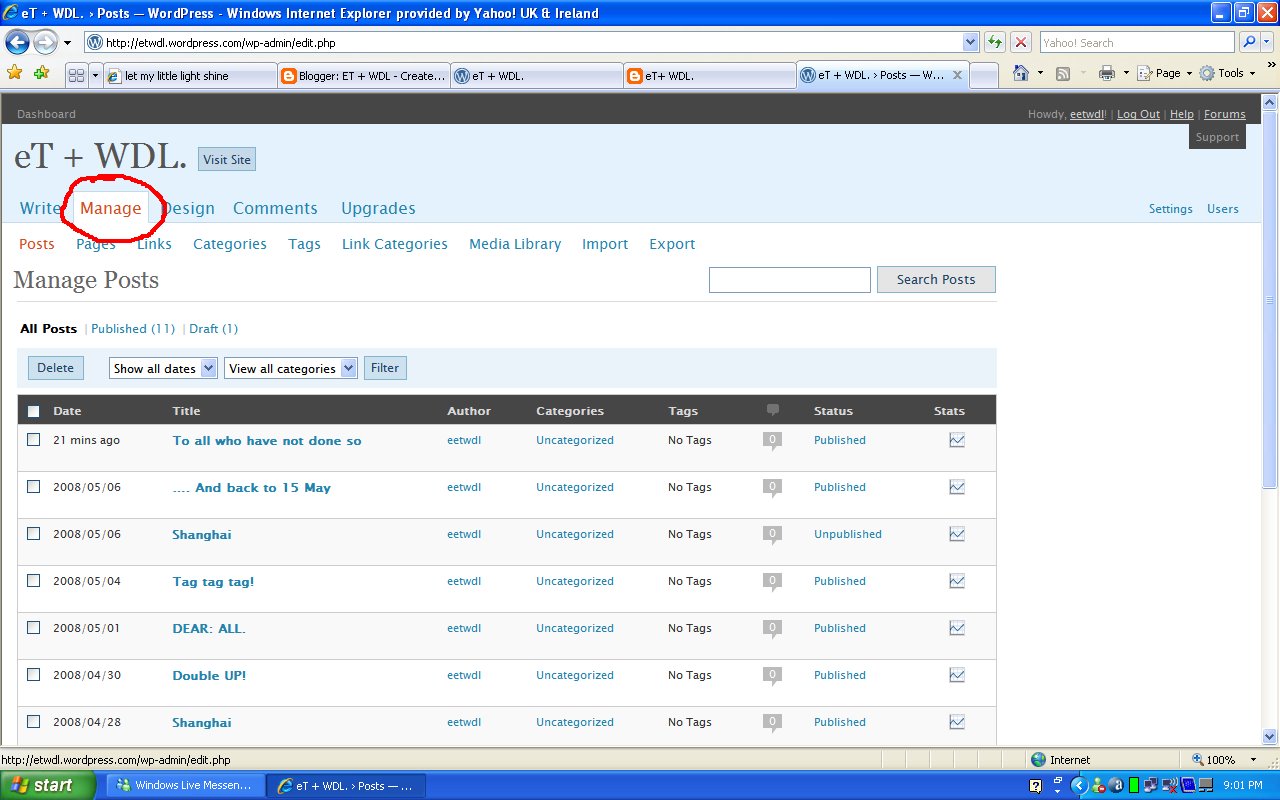
Task: Open the 'Show all dates' dropdown
Action: pyautogui.click(x=163, y=368)
